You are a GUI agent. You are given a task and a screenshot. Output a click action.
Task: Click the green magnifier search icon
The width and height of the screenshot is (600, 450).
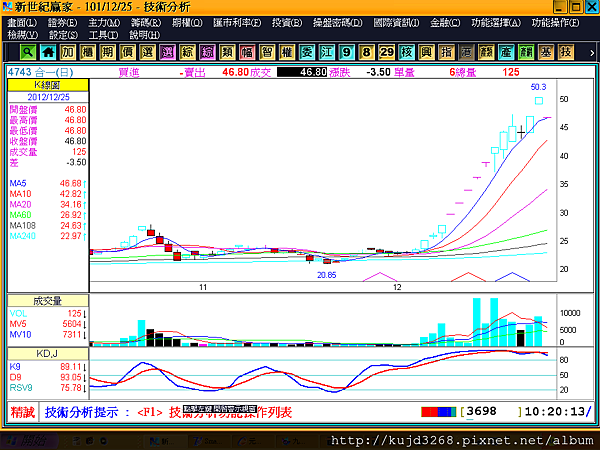coord(28,52)
